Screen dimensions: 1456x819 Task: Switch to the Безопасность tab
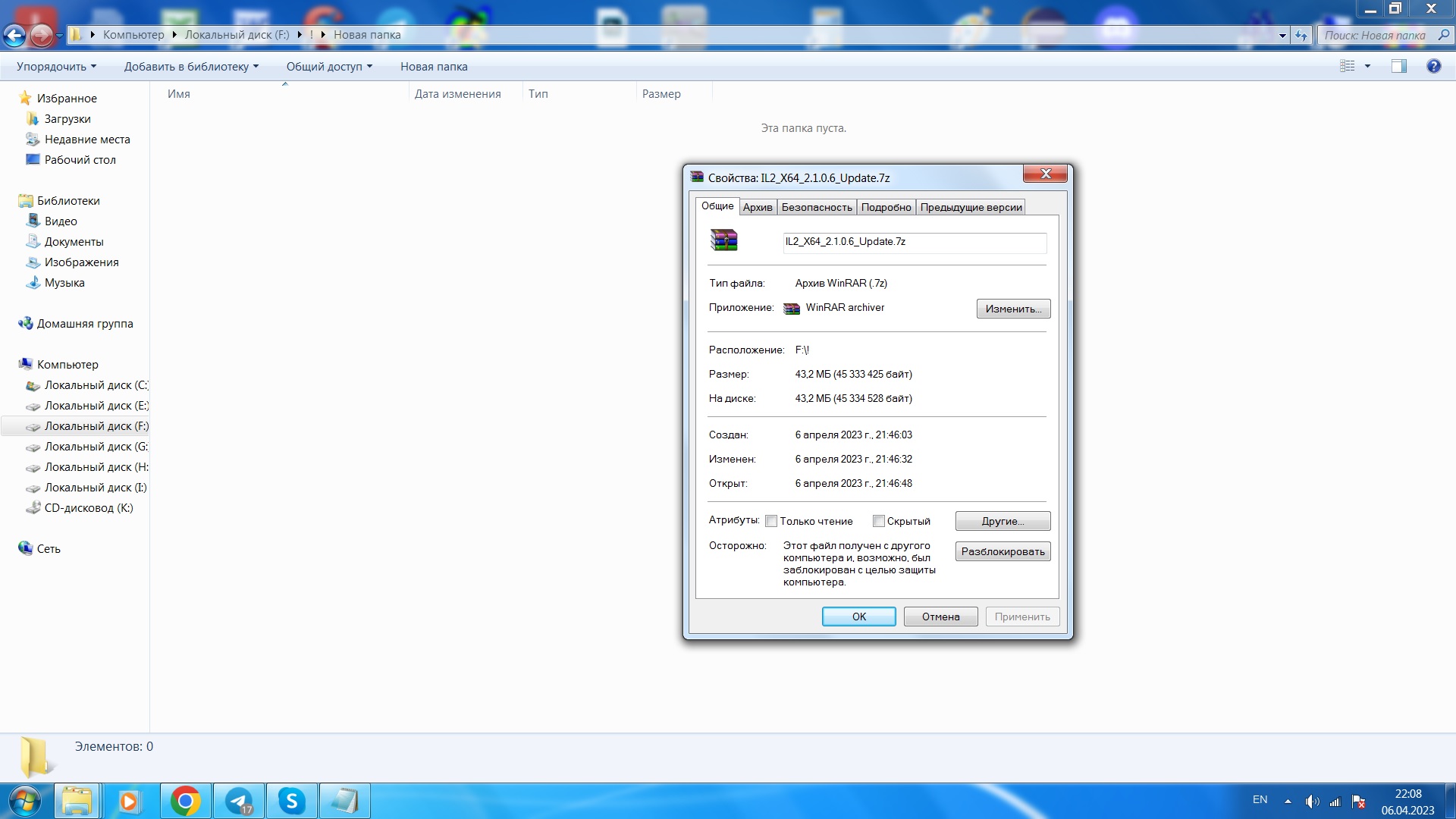coord(817,207)
